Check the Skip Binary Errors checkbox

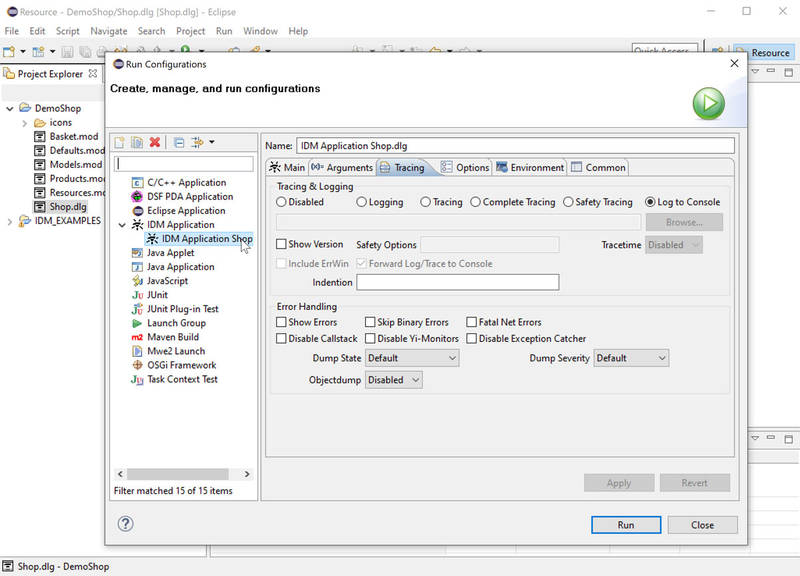370,322
